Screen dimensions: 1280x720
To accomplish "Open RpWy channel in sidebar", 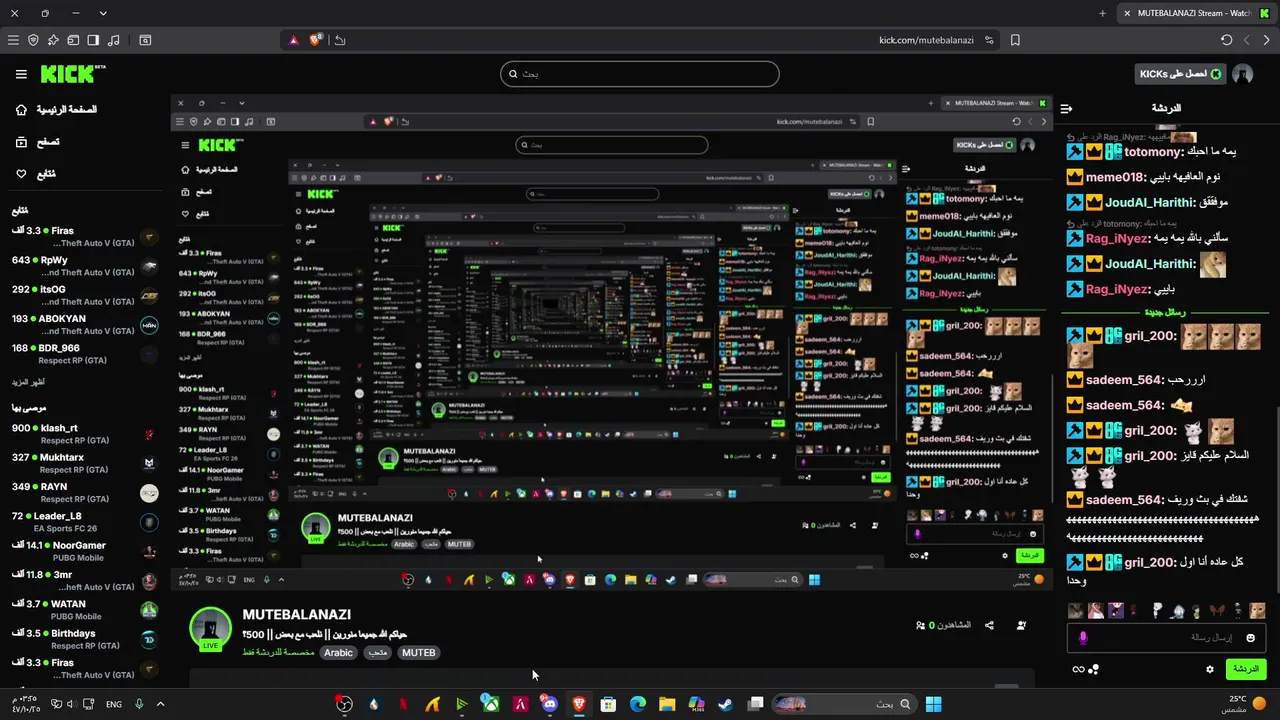I will pos(84,266).
